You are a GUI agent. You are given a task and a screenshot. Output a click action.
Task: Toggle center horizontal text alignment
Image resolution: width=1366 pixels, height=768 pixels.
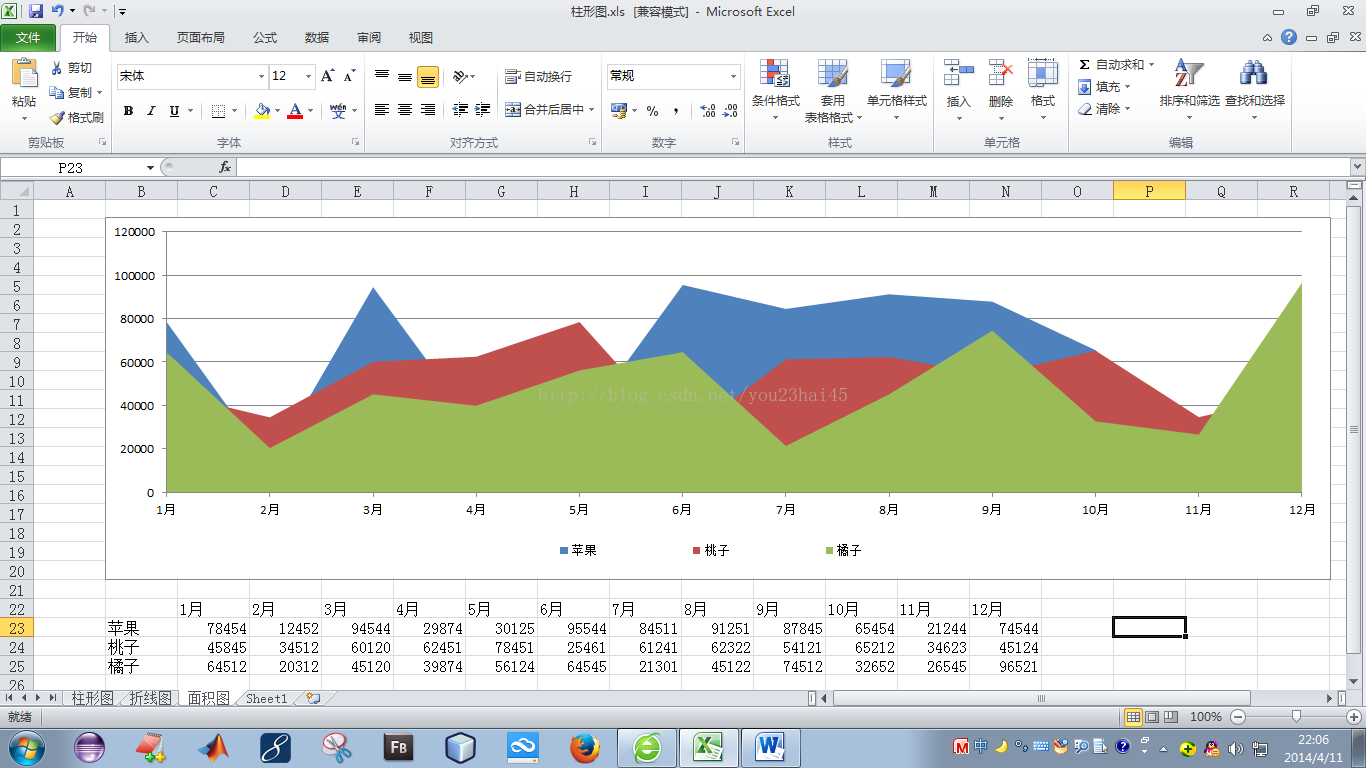(x=405, y=110)
